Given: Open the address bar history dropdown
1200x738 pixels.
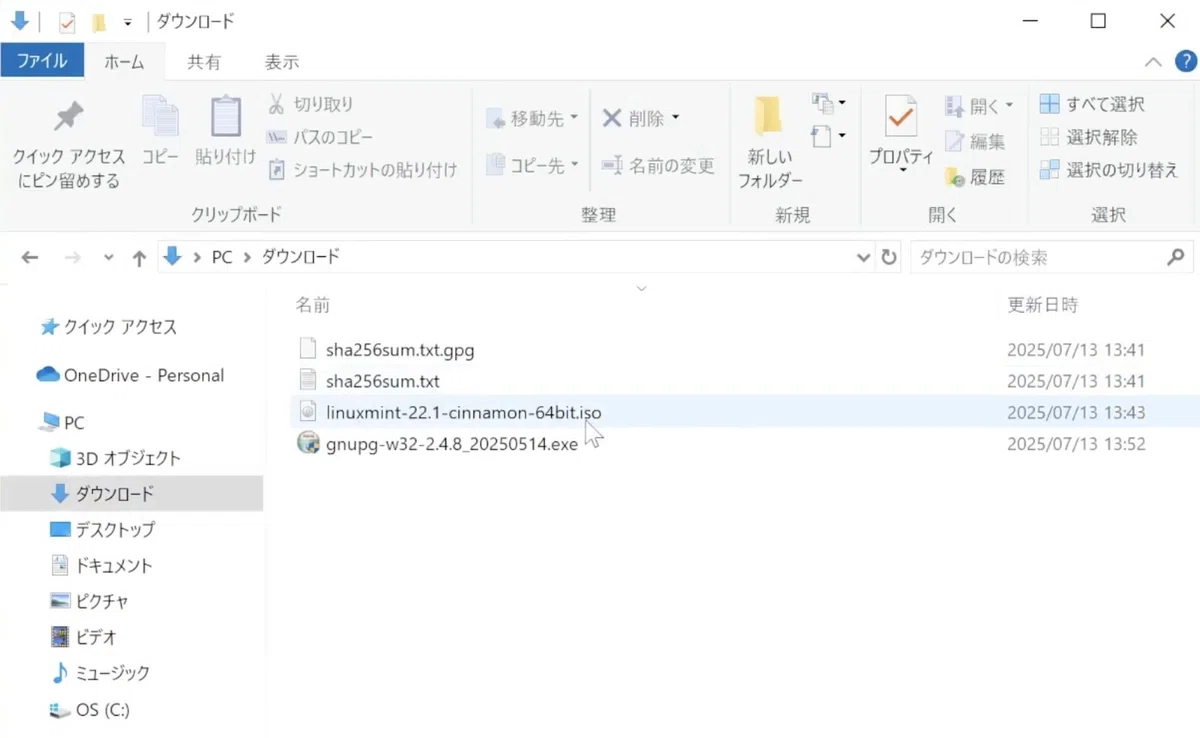Looking at the screenshot, I should [x=864, y=257].
